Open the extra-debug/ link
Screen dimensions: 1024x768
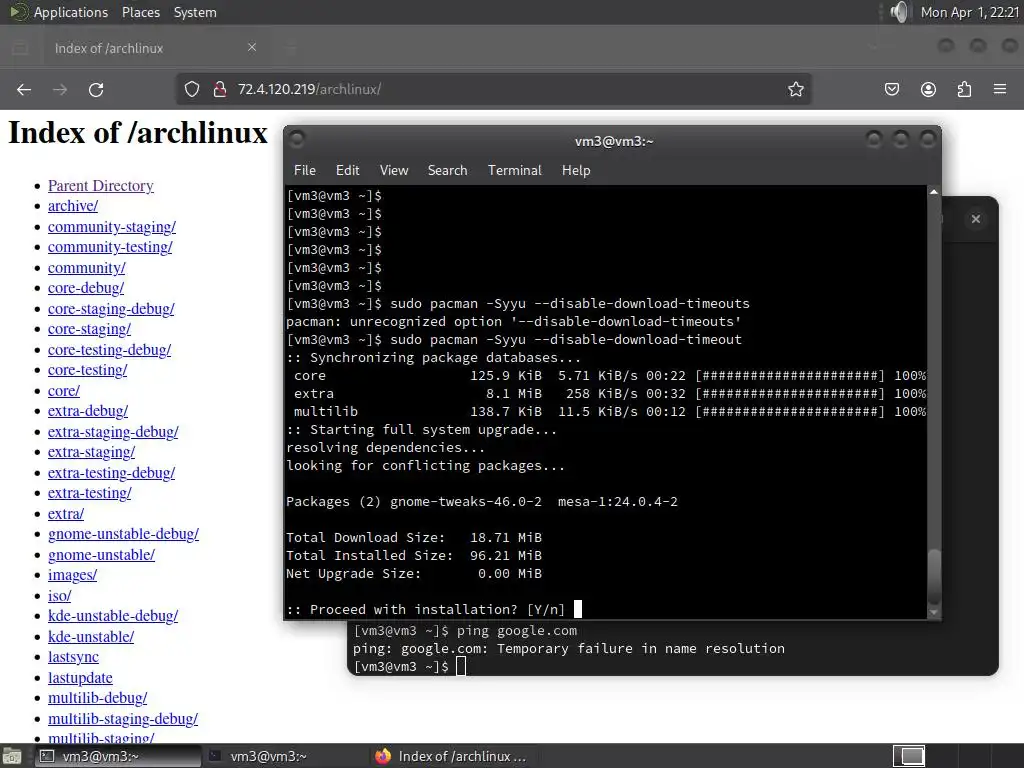pyautogui.click(x=88, y=411)
